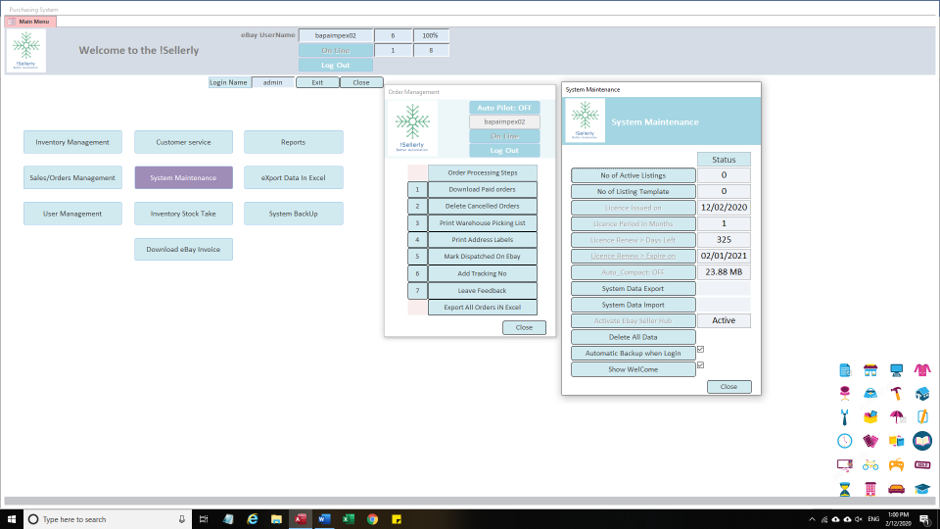Click the pink umbrella icon
940x529 pixels.
point(897,417)
